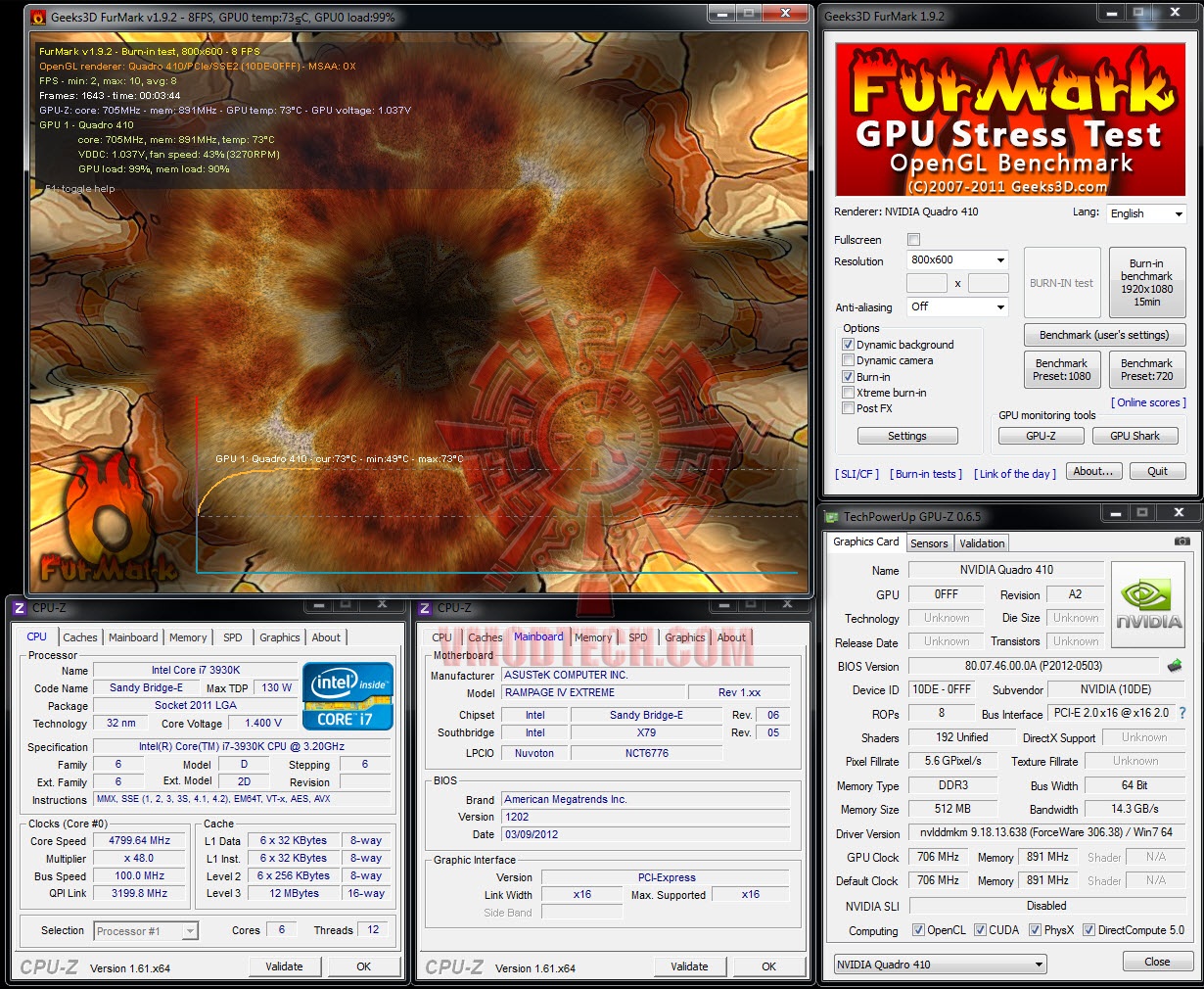
Task: Toggle the PhysX computing checkbox
Action: coord(1035,930)
